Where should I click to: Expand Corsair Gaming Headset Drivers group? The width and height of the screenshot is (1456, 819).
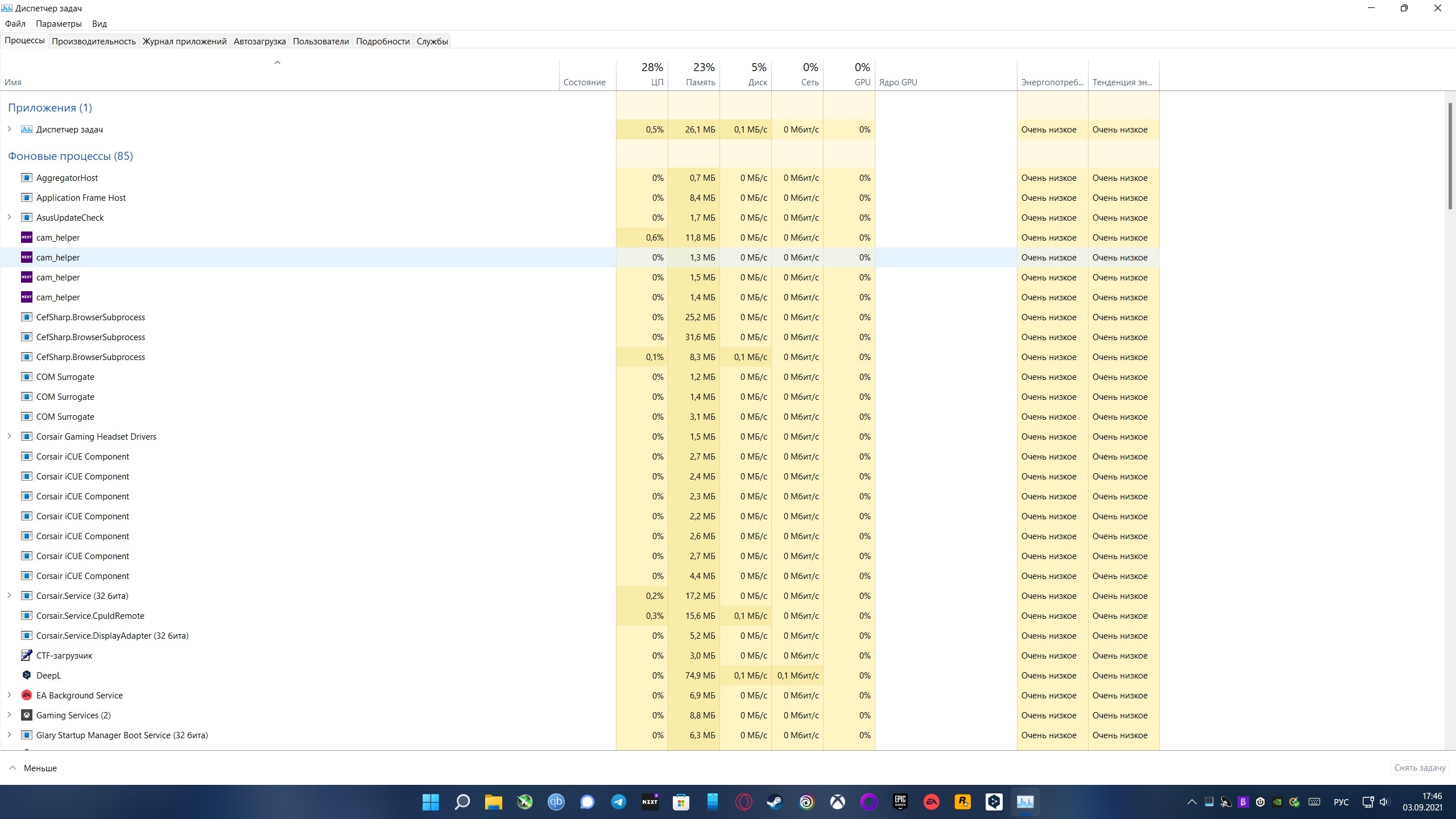(9, 436)
